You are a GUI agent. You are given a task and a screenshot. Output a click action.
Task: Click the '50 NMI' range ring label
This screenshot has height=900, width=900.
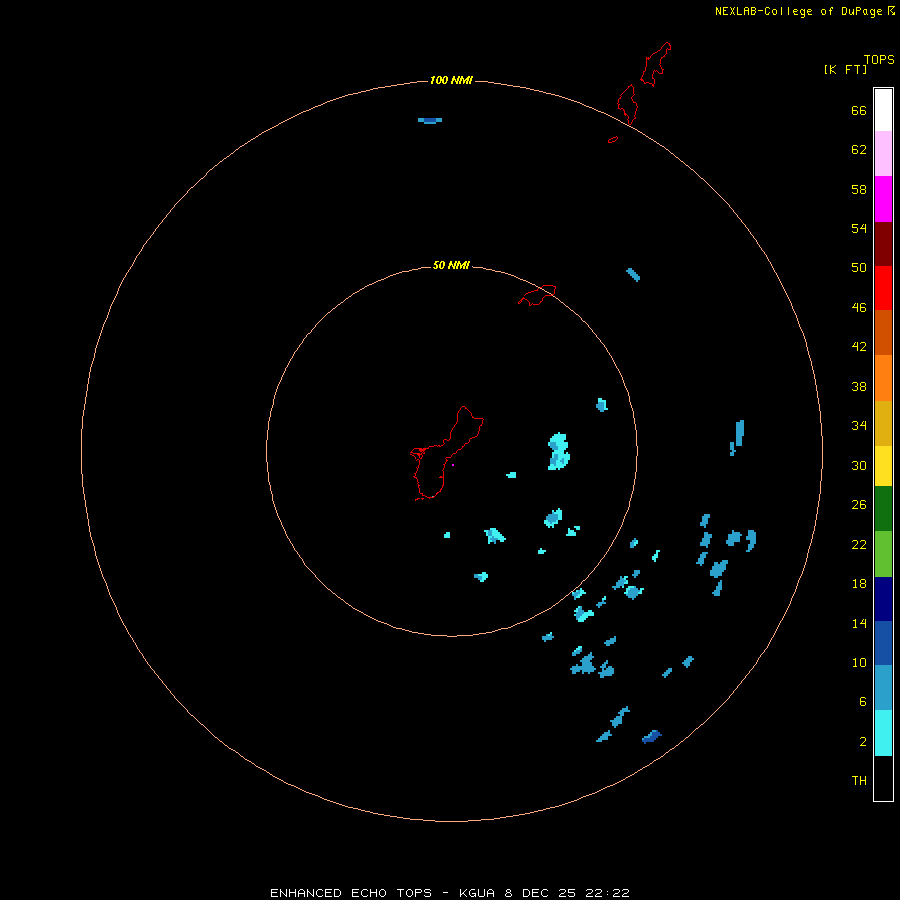coord(451,265)
